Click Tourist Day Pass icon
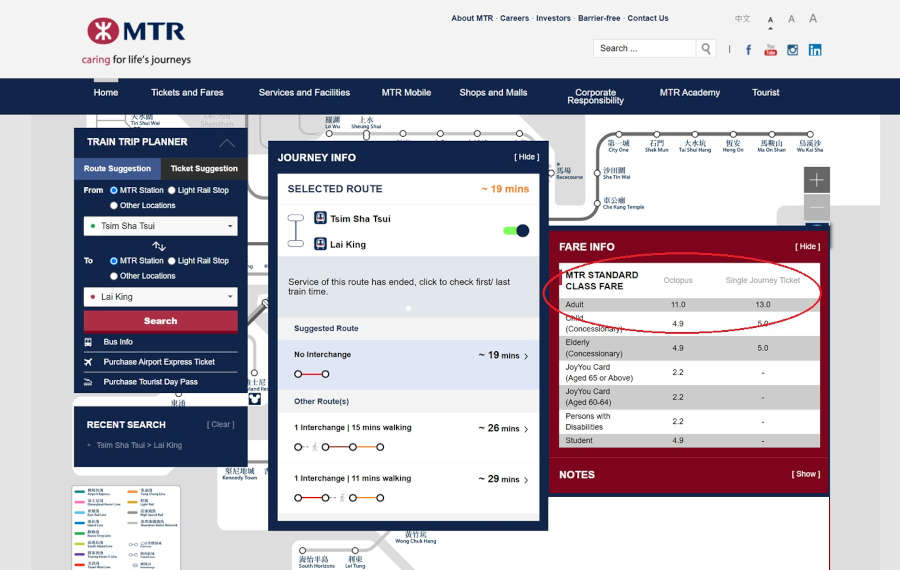The height and width of the screenshot is (570, 900). pos(88,382)
